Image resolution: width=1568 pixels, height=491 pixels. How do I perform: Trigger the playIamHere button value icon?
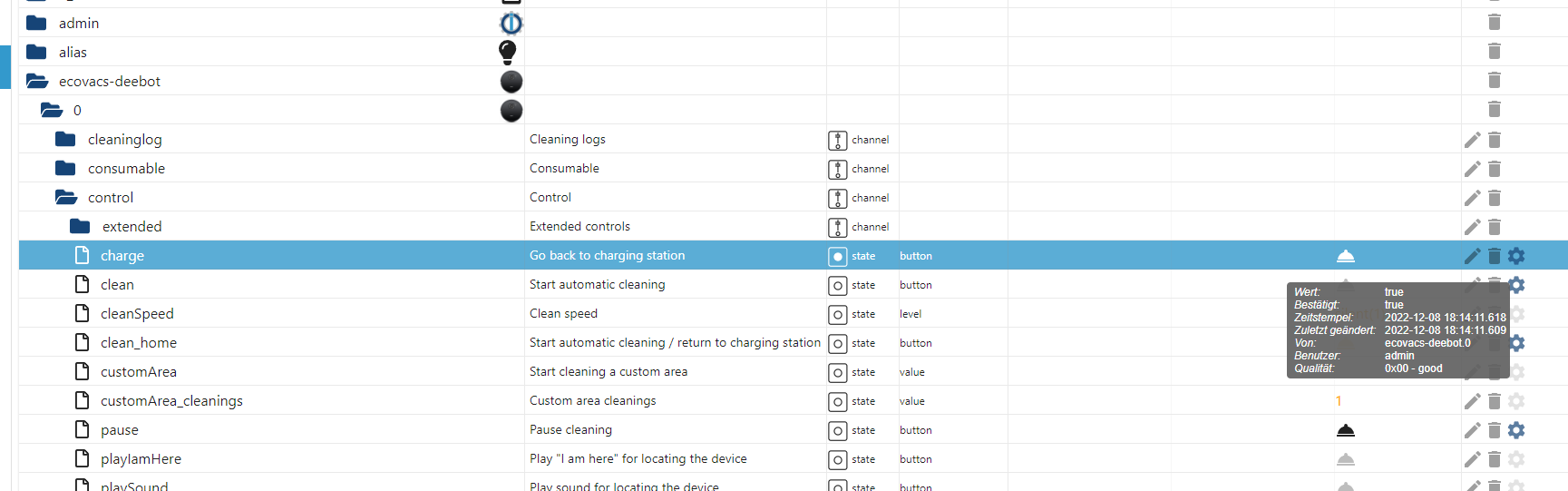[1346, 459]
